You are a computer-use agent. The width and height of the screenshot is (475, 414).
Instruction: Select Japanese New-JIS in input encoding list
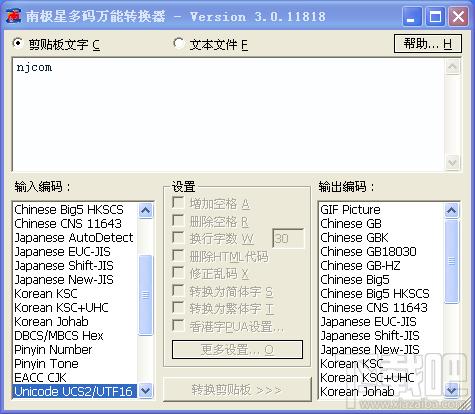click(75, 280)
